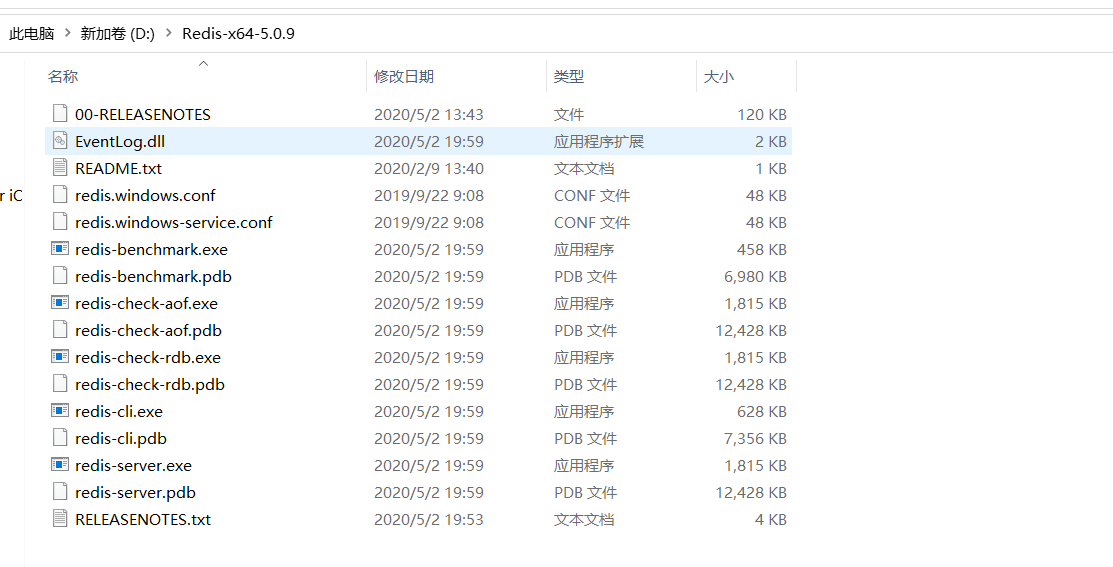Select the file name redis-benchmark.pdb
Viewport: 1113px width, 567px height.
click(153, 276)
